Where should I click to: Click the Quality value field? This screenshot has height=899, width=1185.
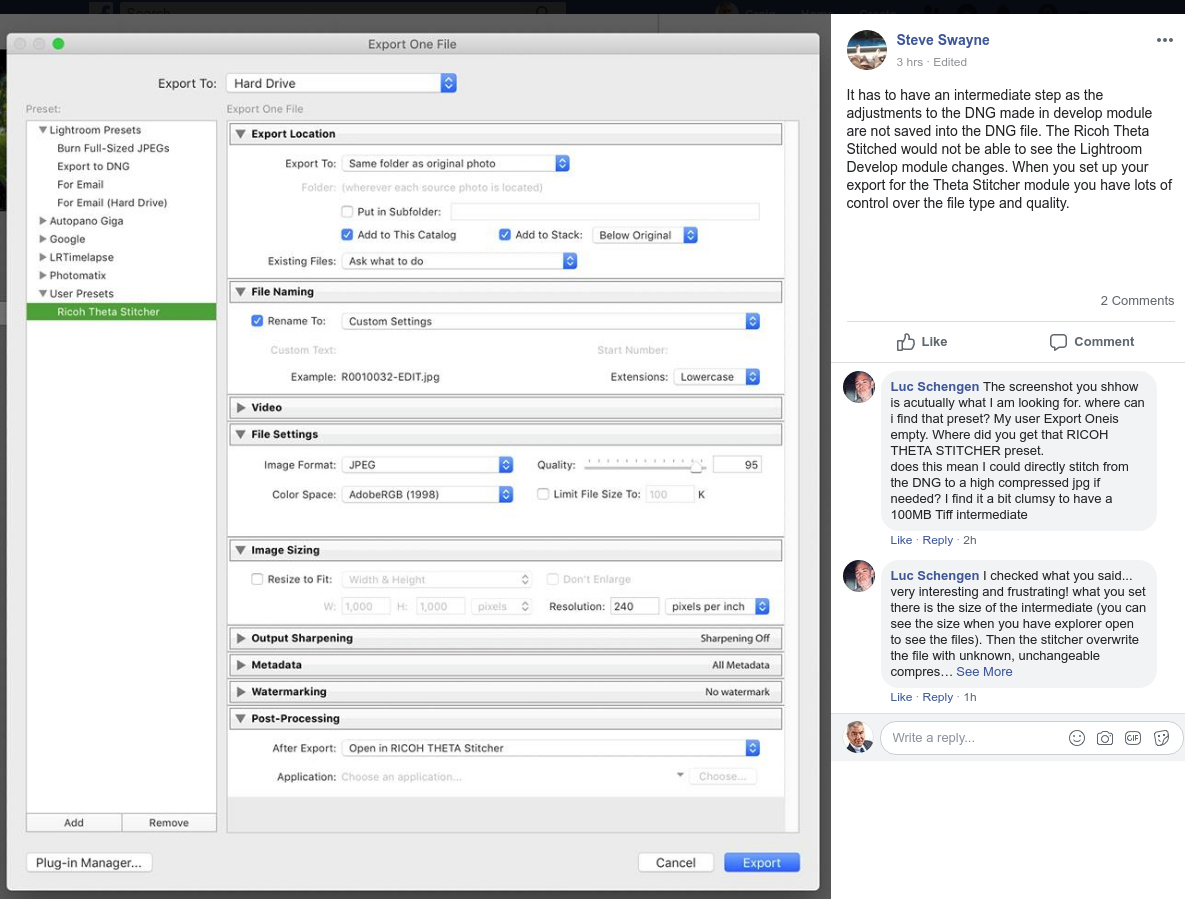tap(737, 465)
